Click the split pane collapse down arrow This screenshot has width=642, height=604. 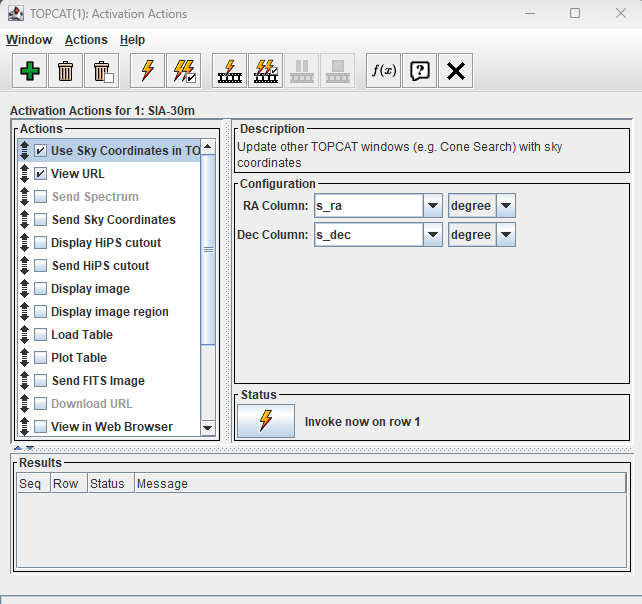tap(29, 448)
